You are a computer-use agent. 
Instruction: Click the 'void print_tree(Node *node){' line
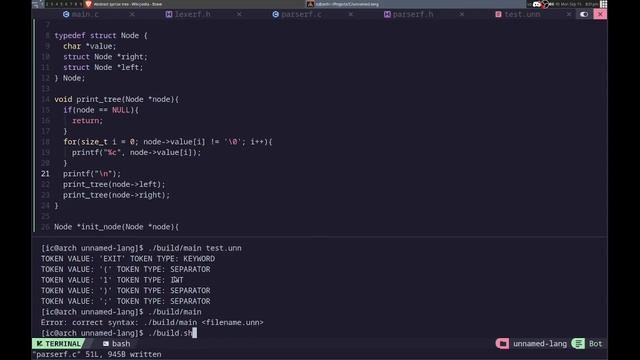(116, 99)
